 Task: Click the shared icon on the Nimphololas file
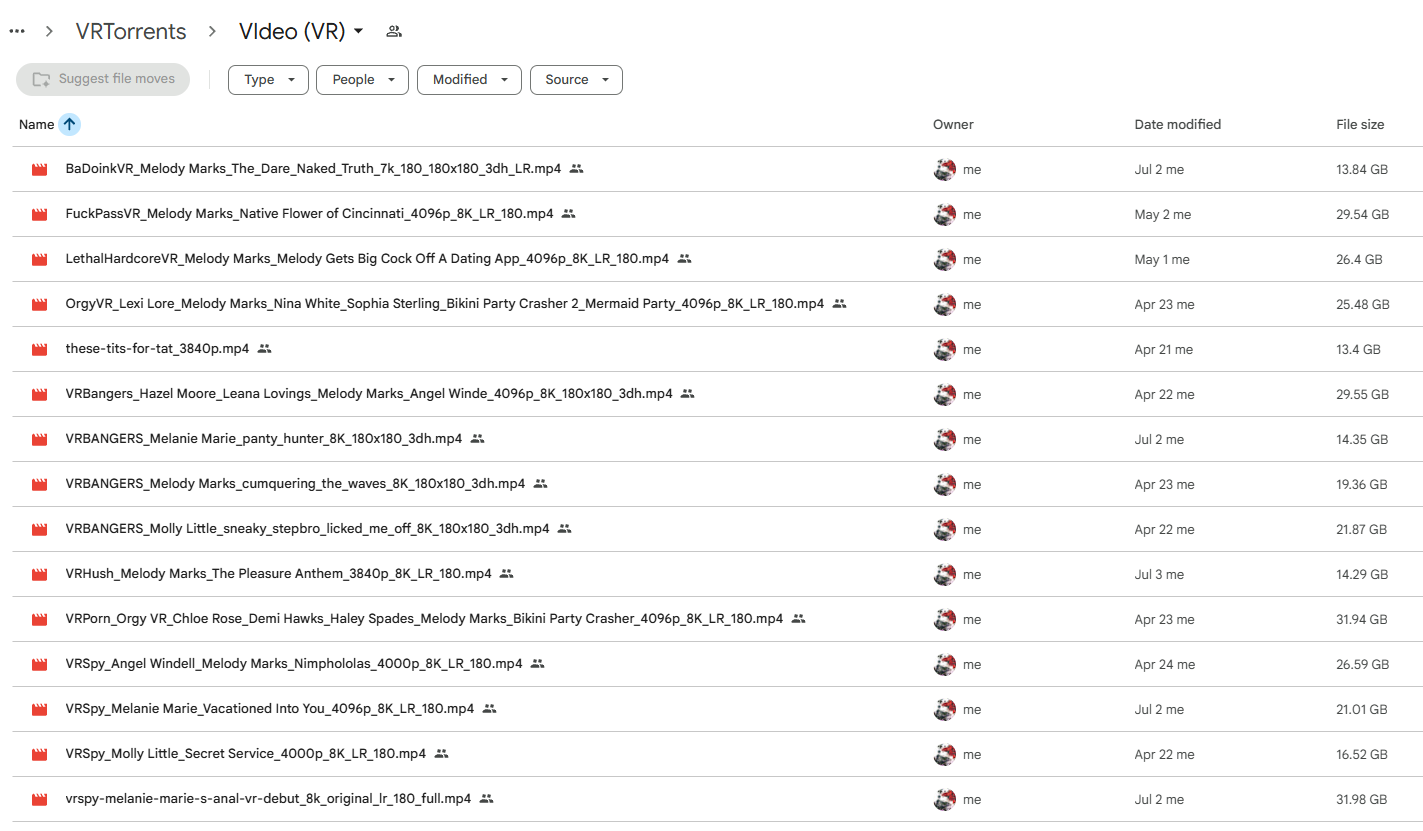coord(537,664)
